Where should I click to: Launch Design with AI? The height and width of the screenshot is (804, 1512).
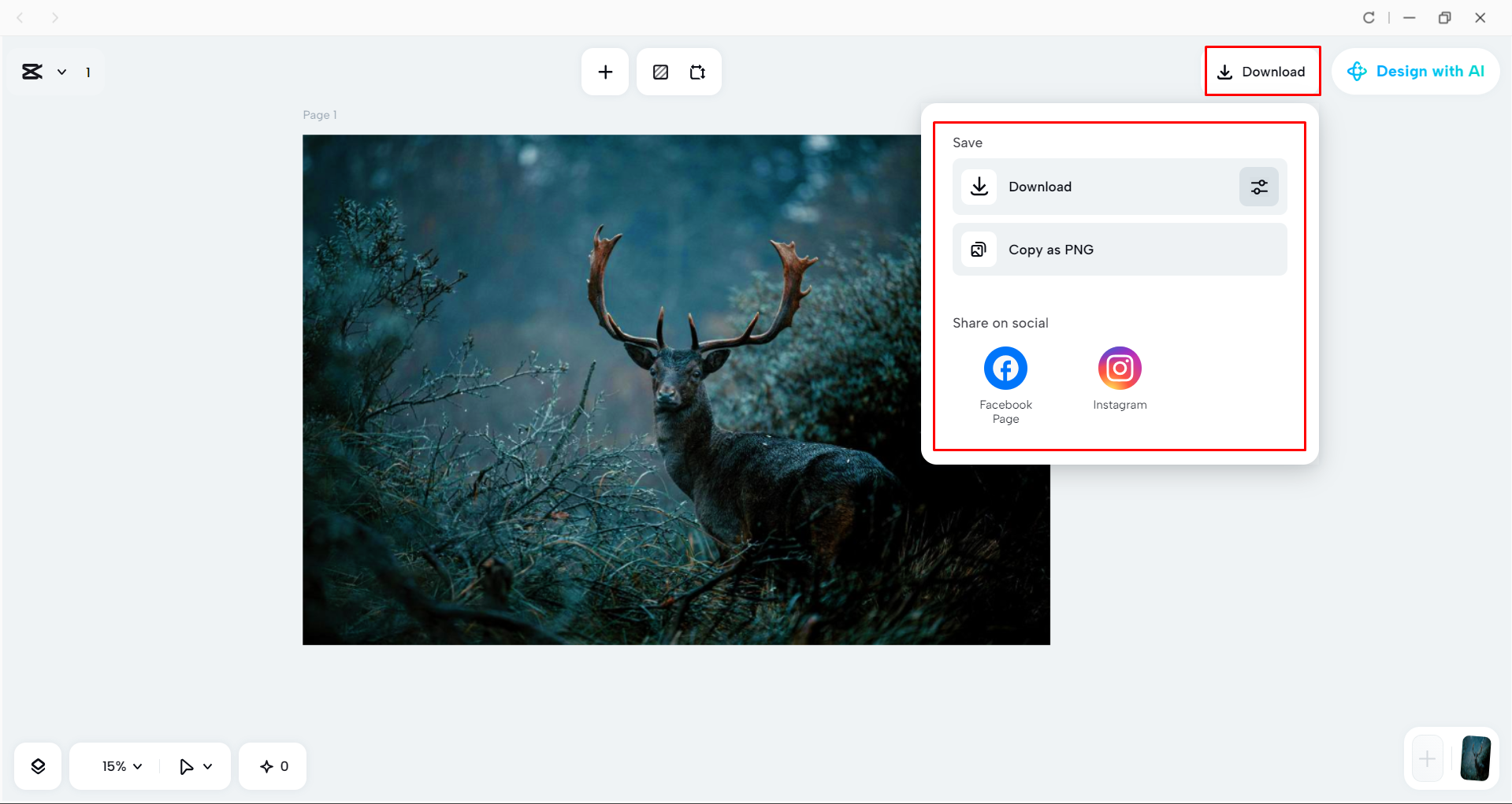pos(1416,71)
